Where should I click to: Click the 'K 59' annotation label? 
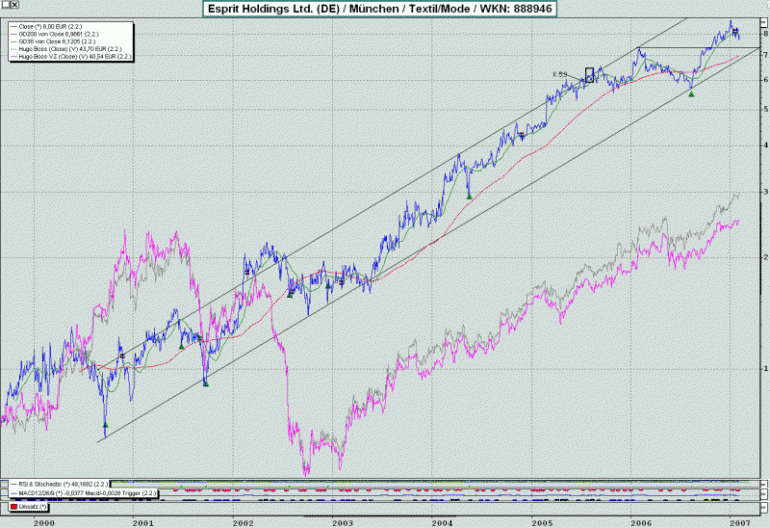560,75
